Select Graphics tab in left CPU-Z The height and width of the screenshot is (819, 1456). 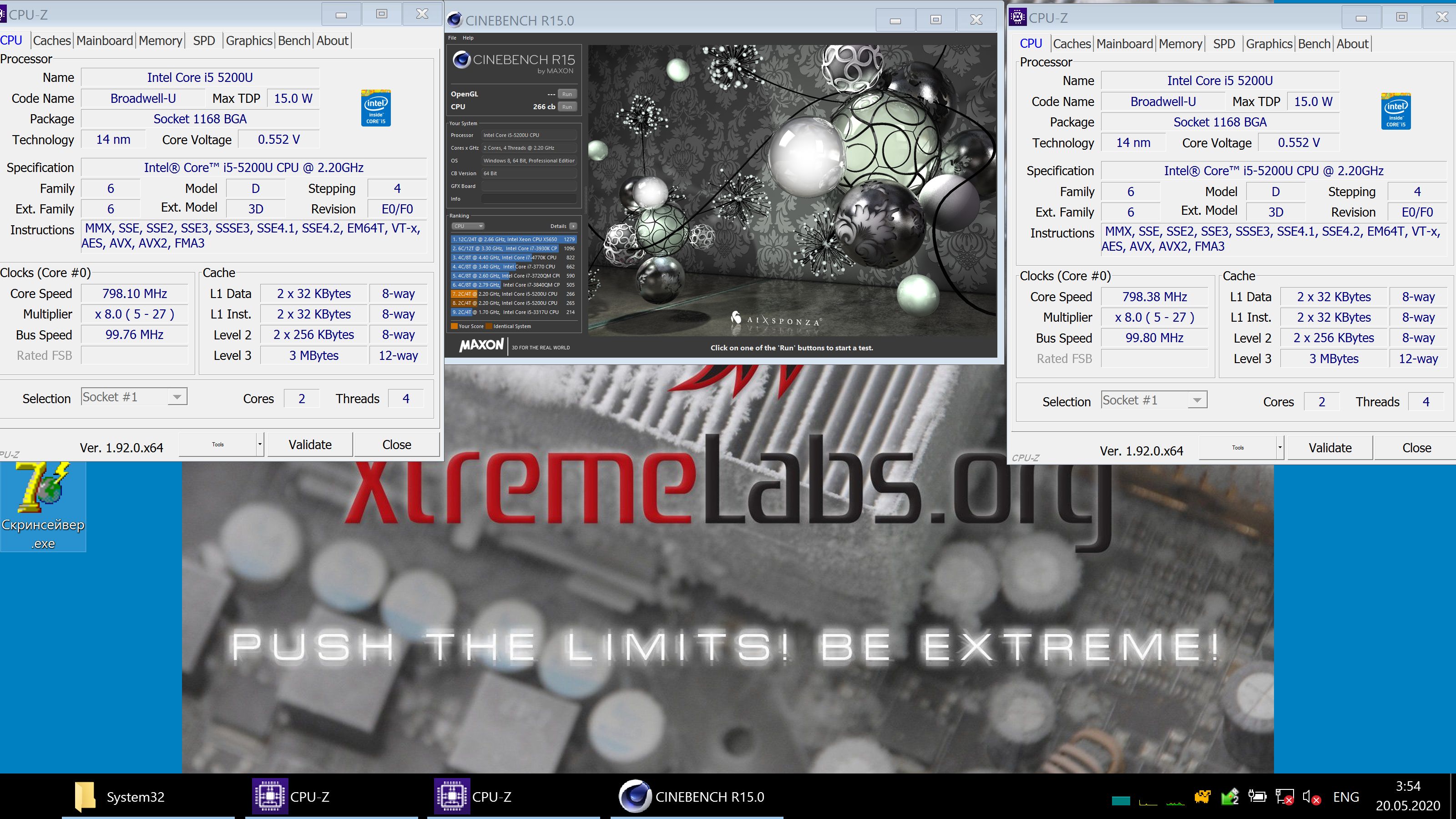(x=249, y=40)
